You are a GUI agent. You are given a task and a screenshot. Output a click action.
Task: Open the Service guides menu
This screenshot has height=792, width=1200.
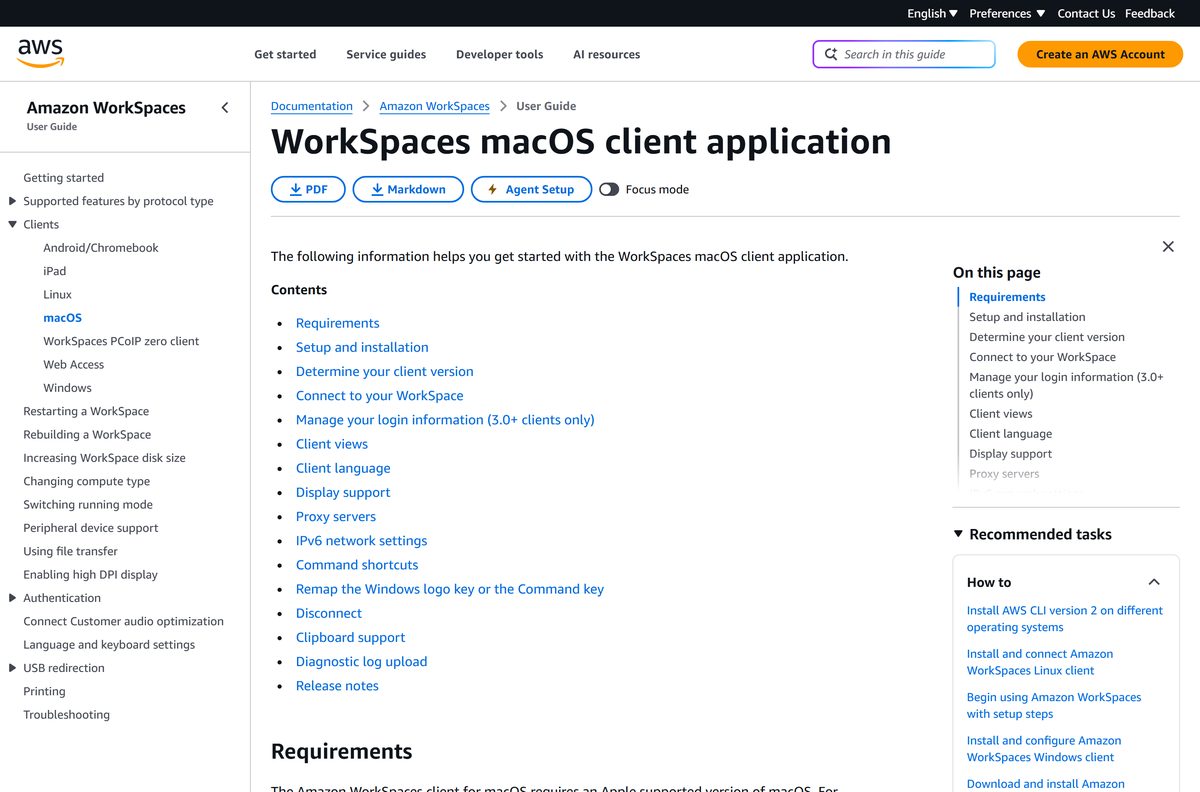click(x=386, y=54)
